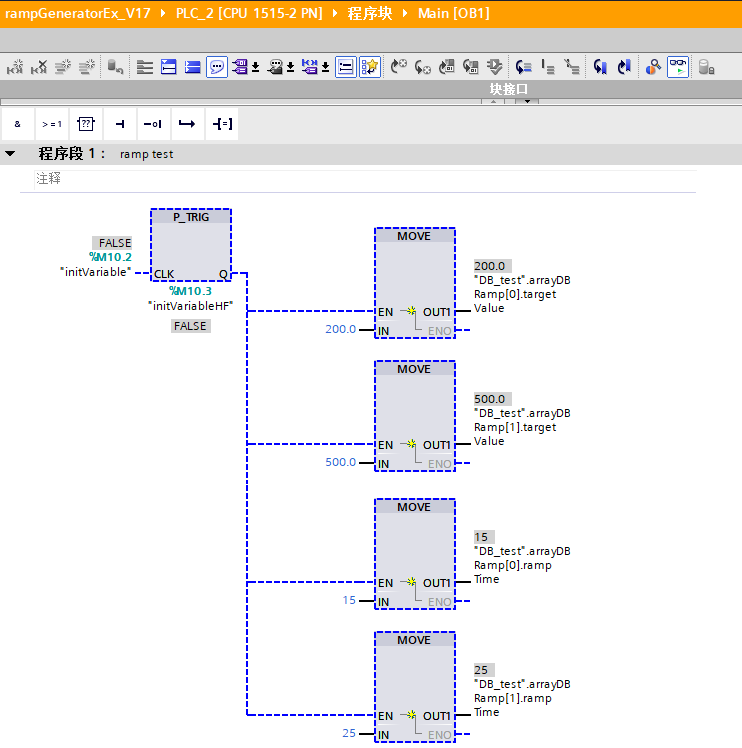Select the P_TRIG block

[x=191, y=245]
